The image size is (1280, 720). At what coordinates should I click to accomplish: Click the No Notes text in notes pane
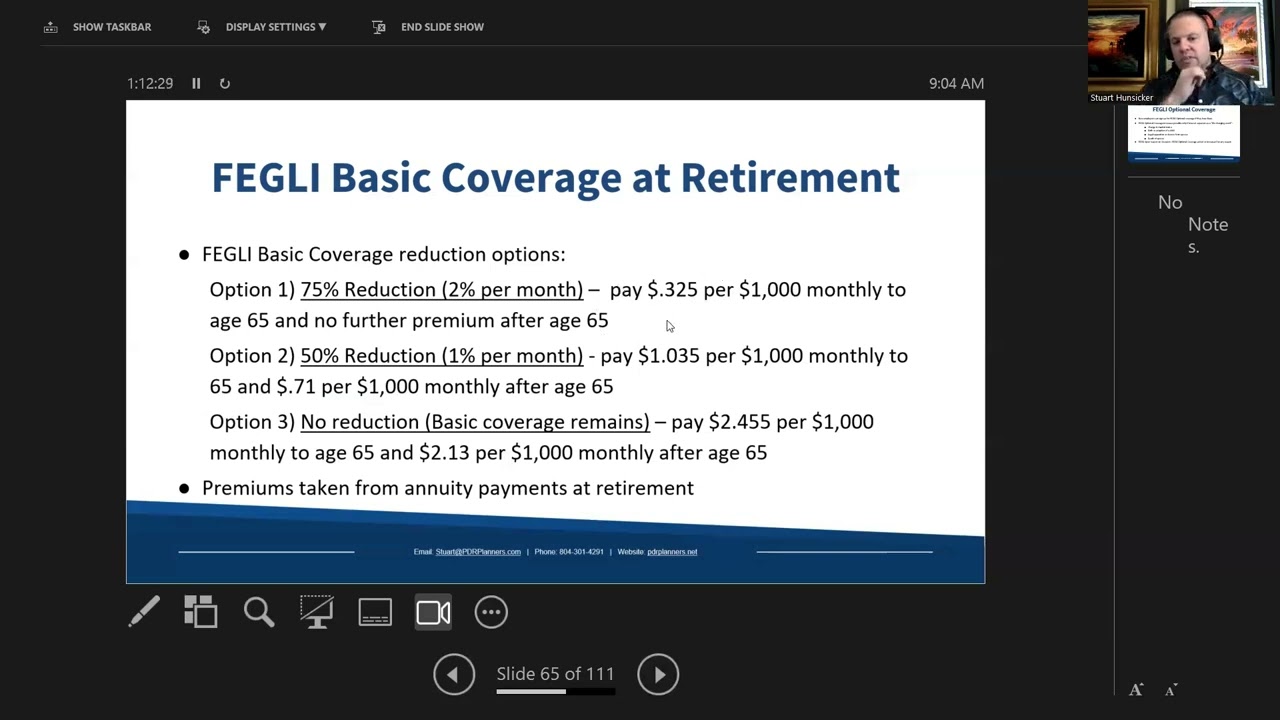[1192, 225]
